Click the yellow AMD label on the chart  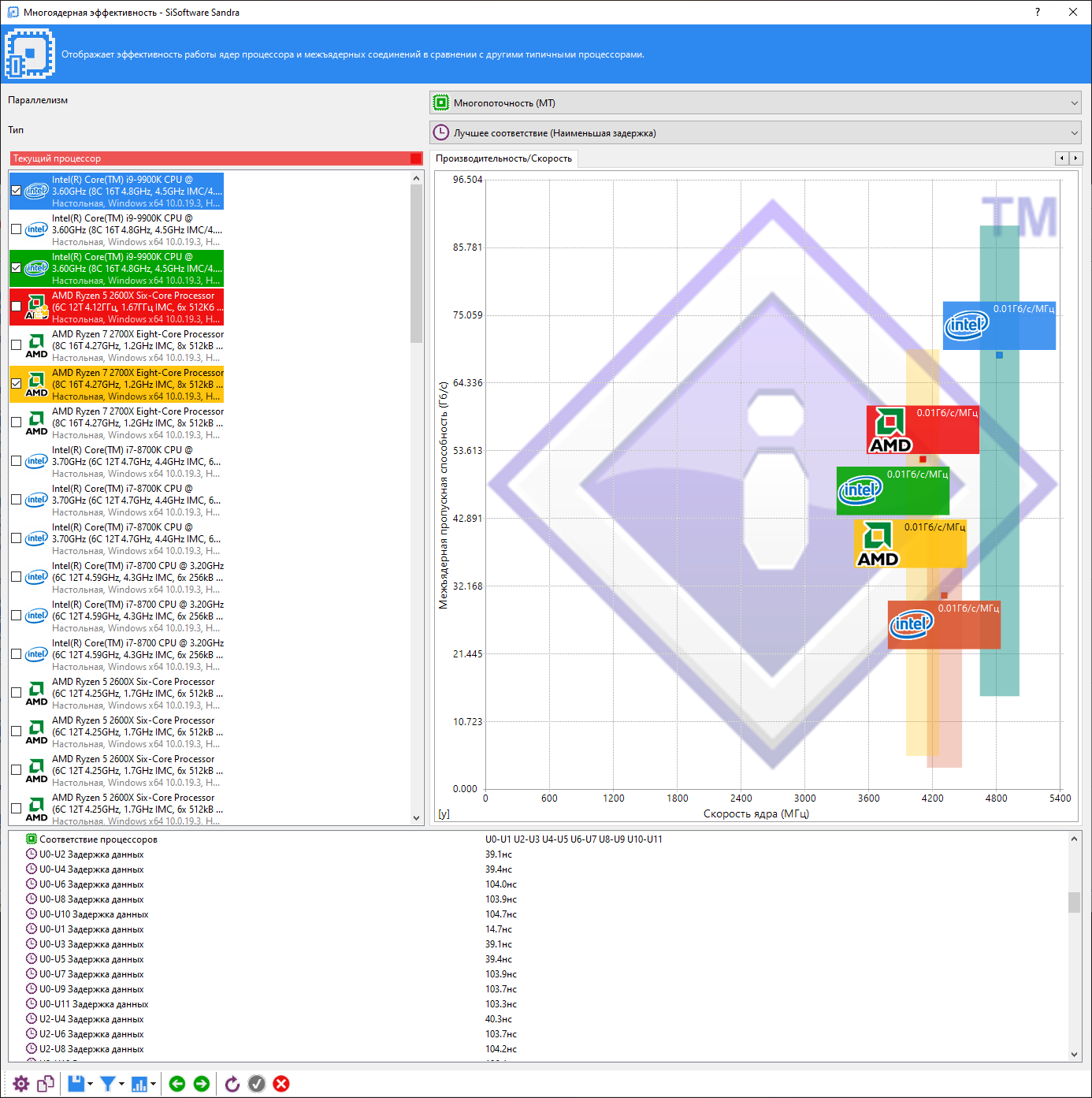tap(910, 544)
